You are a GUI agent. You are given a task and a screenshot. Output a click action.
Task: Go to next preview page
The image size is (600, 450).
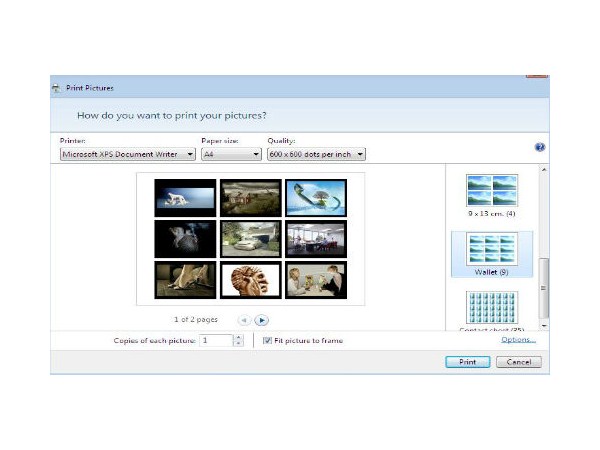(x=261, y=320)
